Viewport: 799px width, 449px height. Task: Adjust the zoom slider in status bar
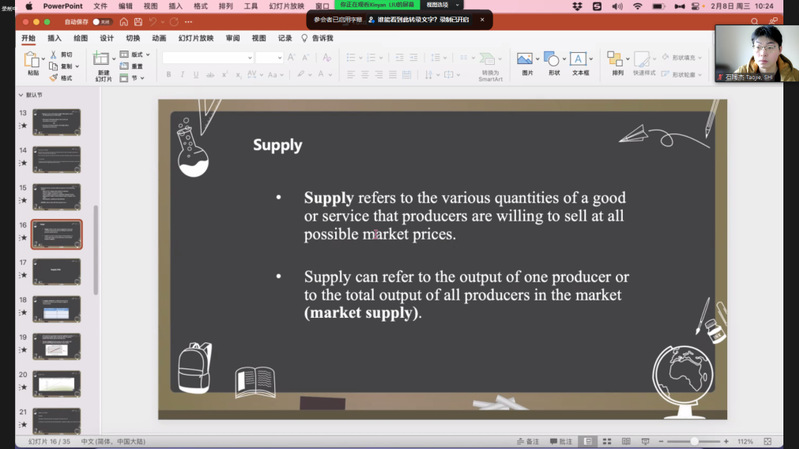coord(694,441)
